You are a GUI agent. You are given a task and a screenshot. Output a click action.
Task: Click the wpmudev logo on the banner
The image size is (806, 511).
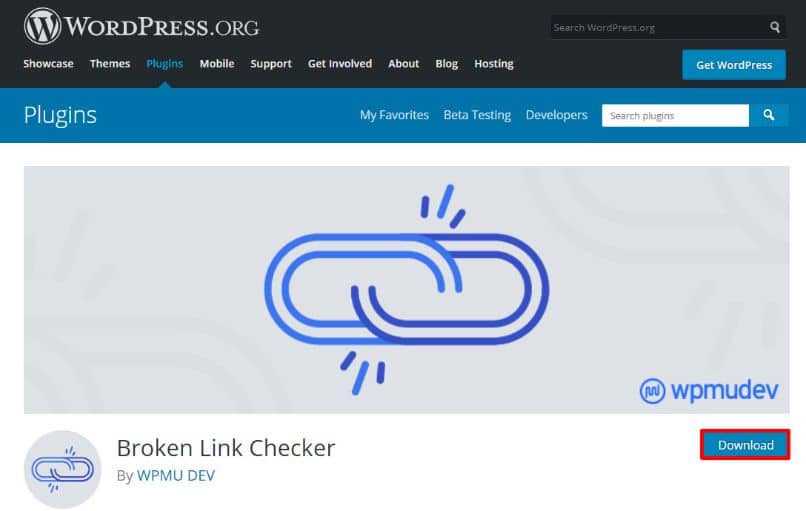pos(709,391)
